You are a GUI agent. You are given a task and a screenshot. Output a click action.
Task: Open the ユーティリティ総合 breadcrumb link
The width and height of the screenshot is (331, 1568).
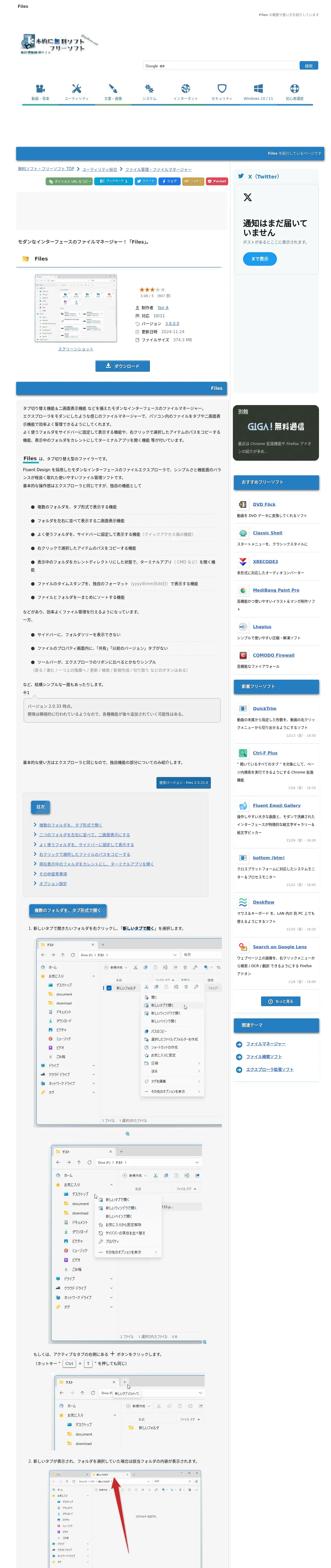point(100,169)
